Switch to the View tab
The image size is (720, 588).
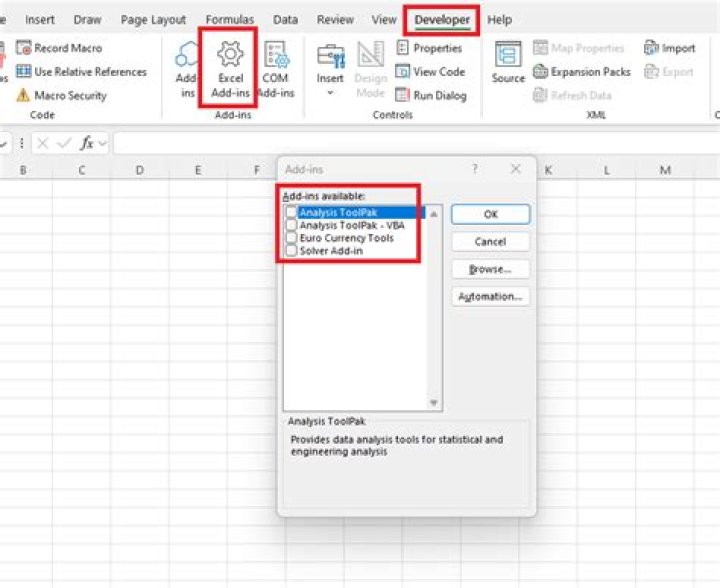pyautogui.click(x=384, y=20)
